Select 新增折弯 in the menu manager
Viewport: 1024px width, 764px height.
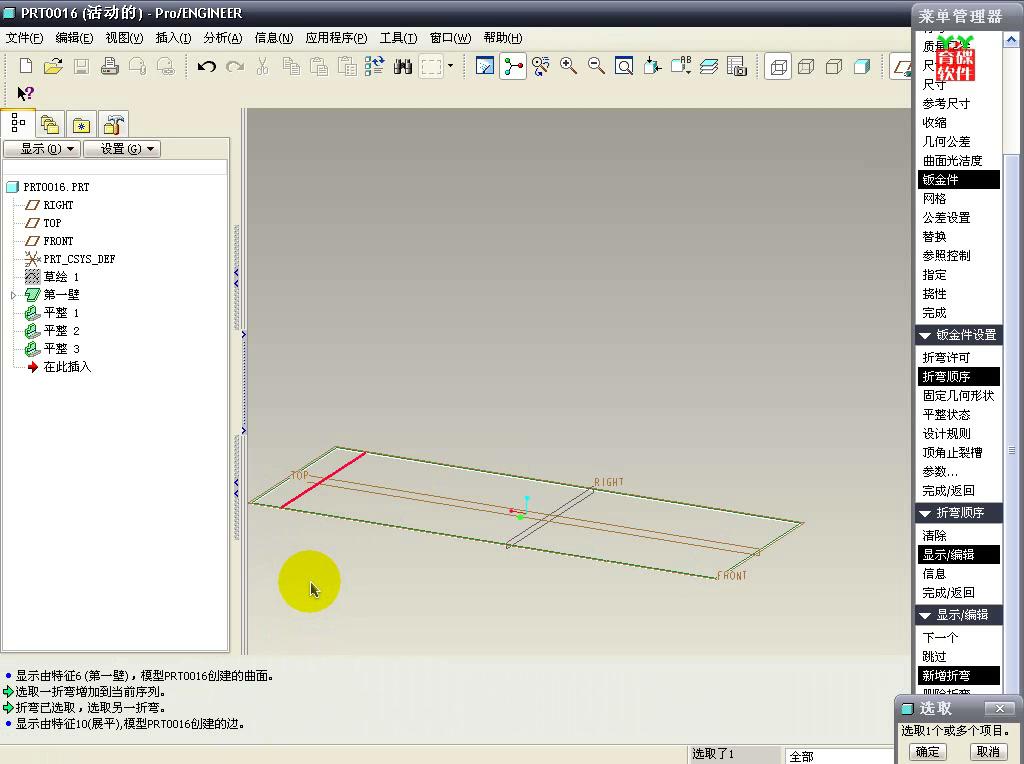pos(958,675)
